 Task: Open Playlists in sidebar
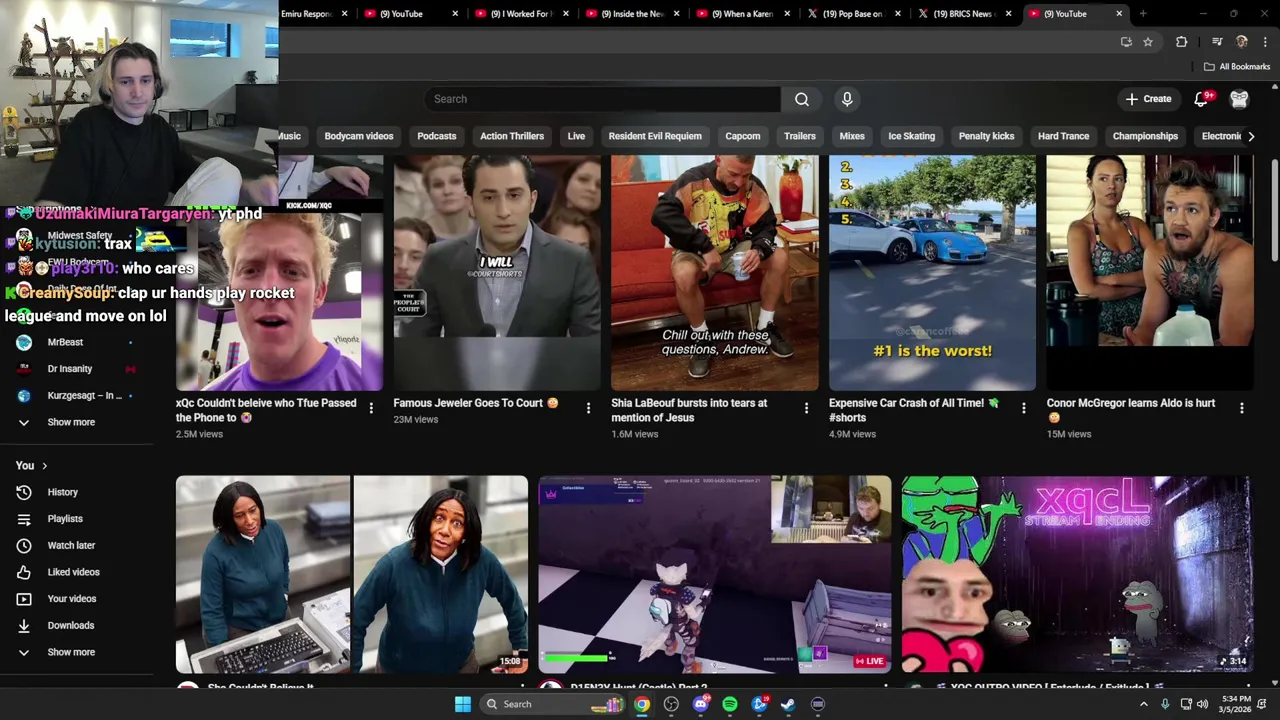(65, 519)
